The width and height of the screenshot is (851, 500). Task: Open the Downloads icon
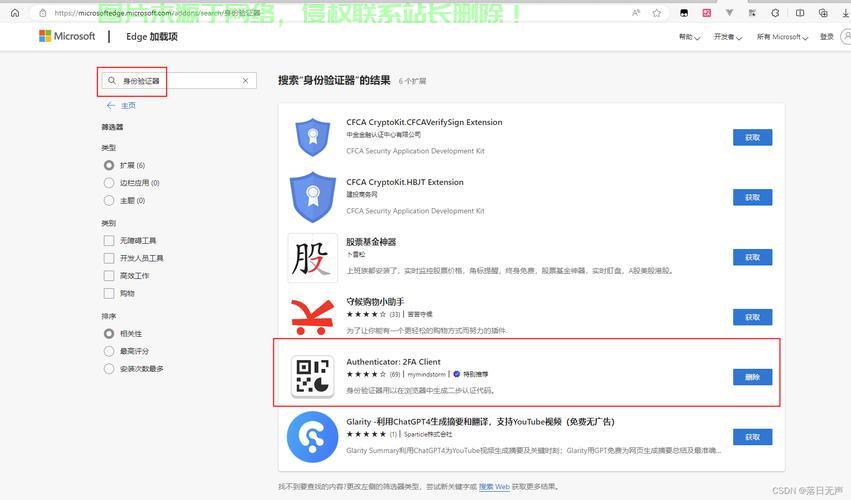tap(846, 13)
